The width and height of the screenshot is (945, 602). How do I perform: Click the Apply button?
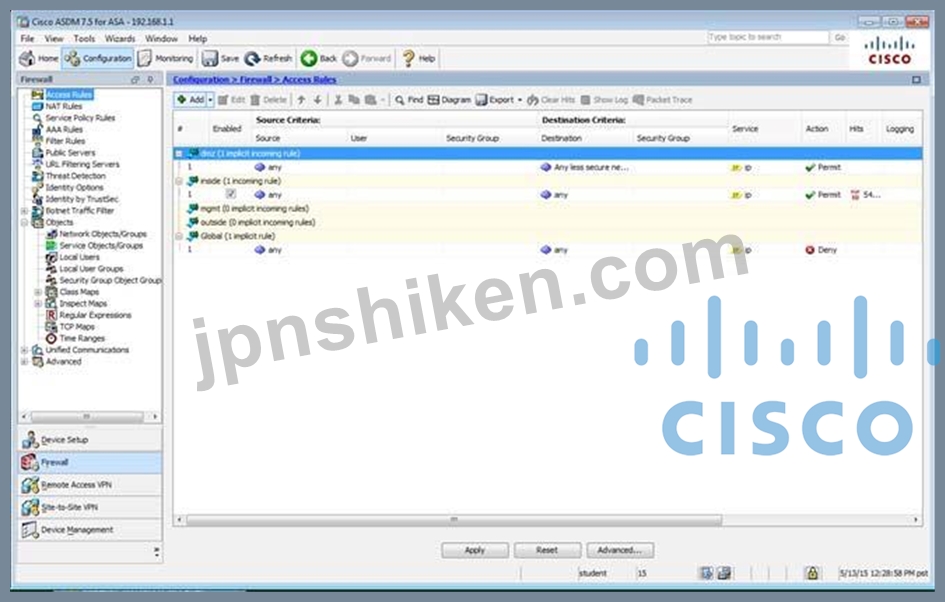(x=475, y=550)
